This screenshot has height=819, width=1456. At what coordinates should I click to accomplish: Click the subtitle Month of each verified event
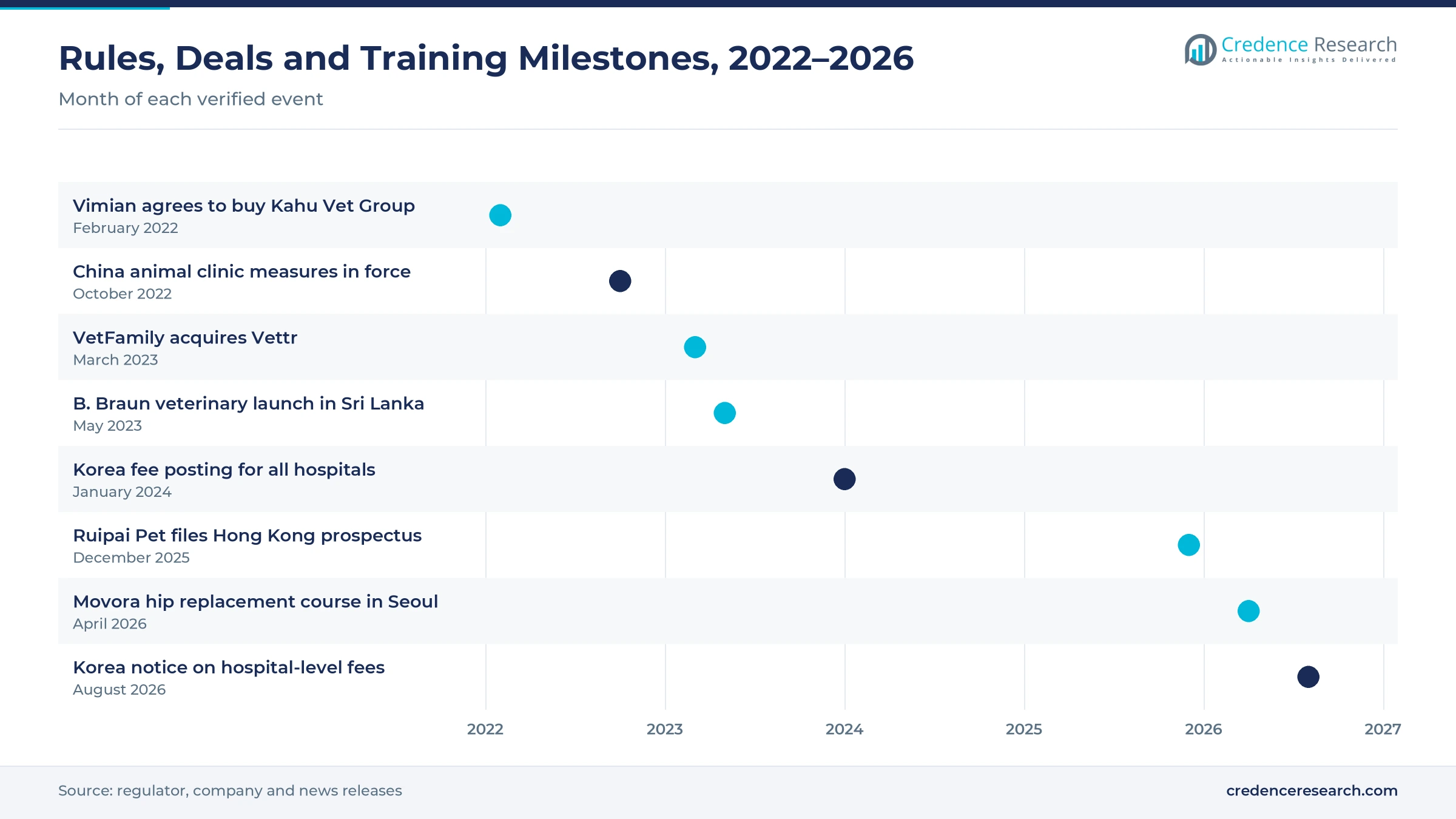(x=190, y=99)
